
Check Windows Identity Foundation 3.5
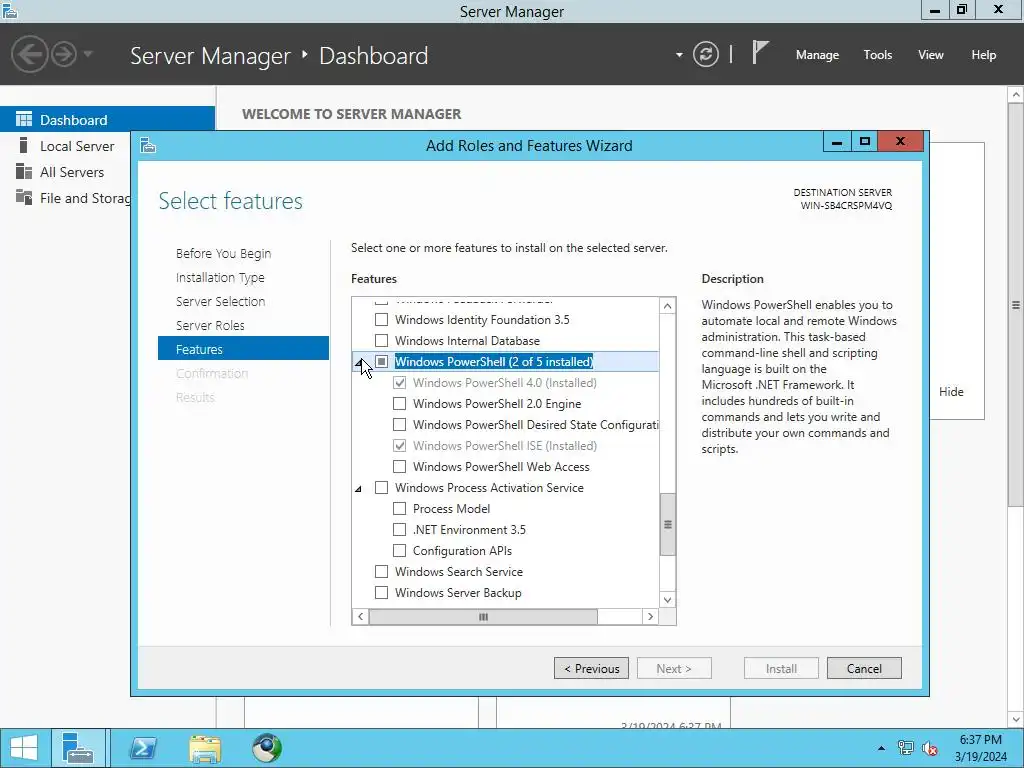point(381,319)
